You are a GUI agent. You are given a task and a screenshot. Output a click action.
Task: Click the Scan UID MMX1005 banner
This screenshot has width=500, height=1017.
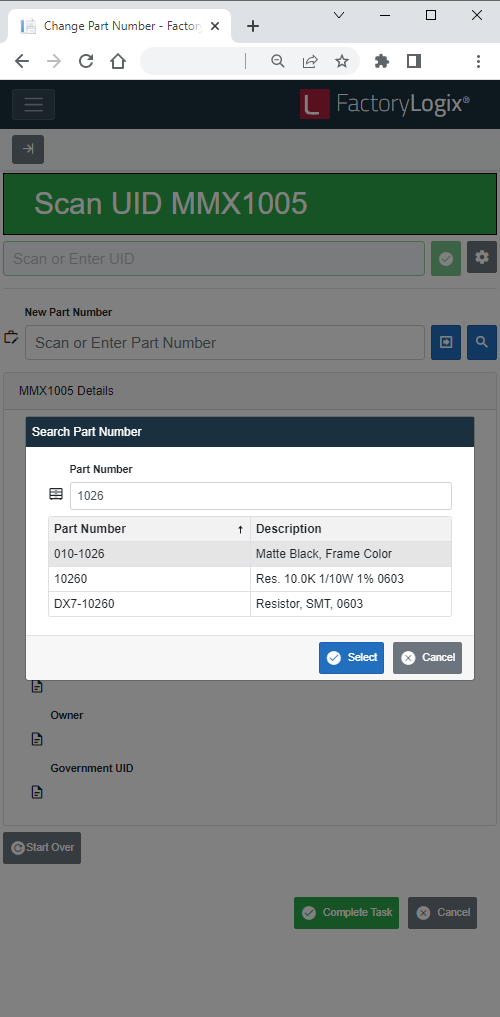[250, 204]
